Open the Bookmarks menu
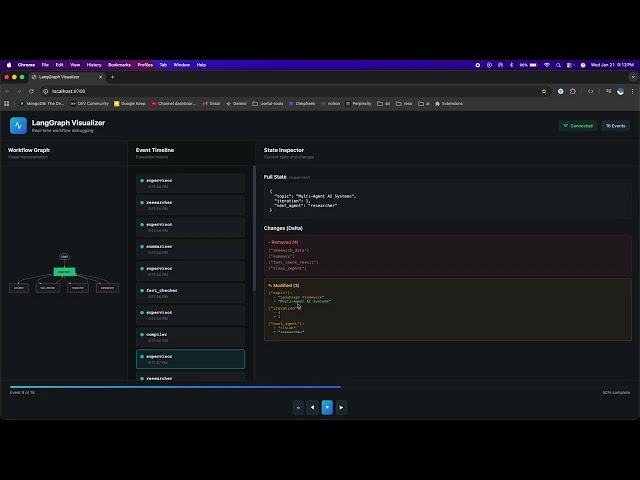640x480 pixels. [119, 65]
